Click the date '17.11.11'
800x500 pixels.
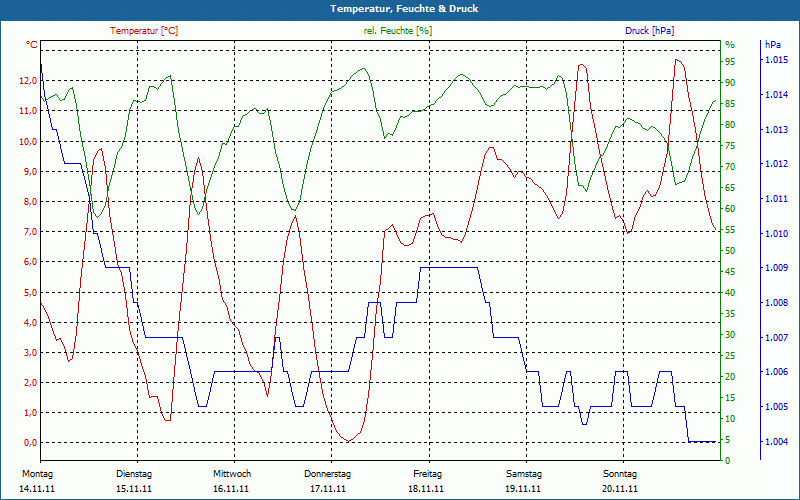[x=328, y=489]
